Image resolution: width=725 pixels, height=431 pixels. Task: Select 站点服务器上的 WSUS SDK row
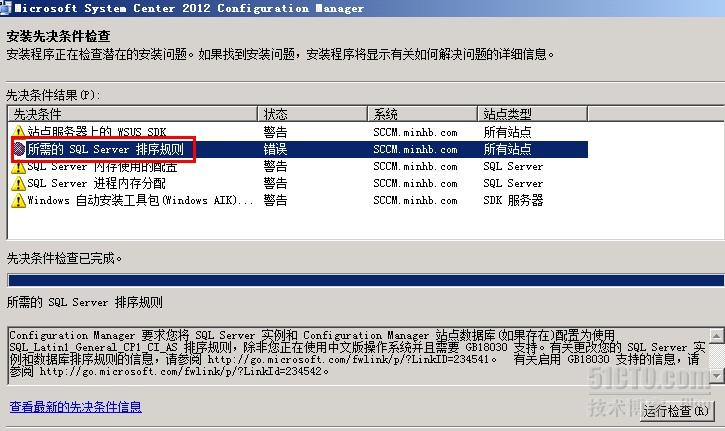coord(299,132)
